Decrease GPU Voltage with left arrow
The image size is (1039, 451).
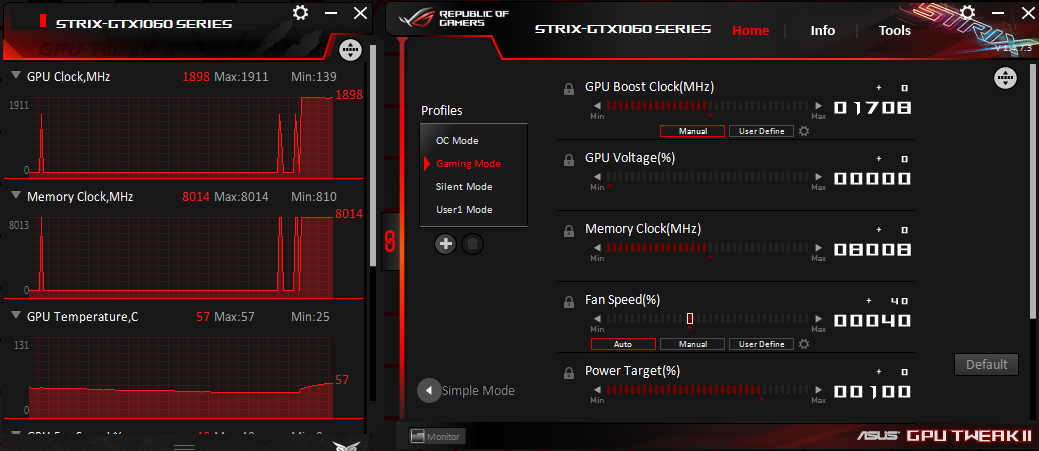[x=597, y=177]
